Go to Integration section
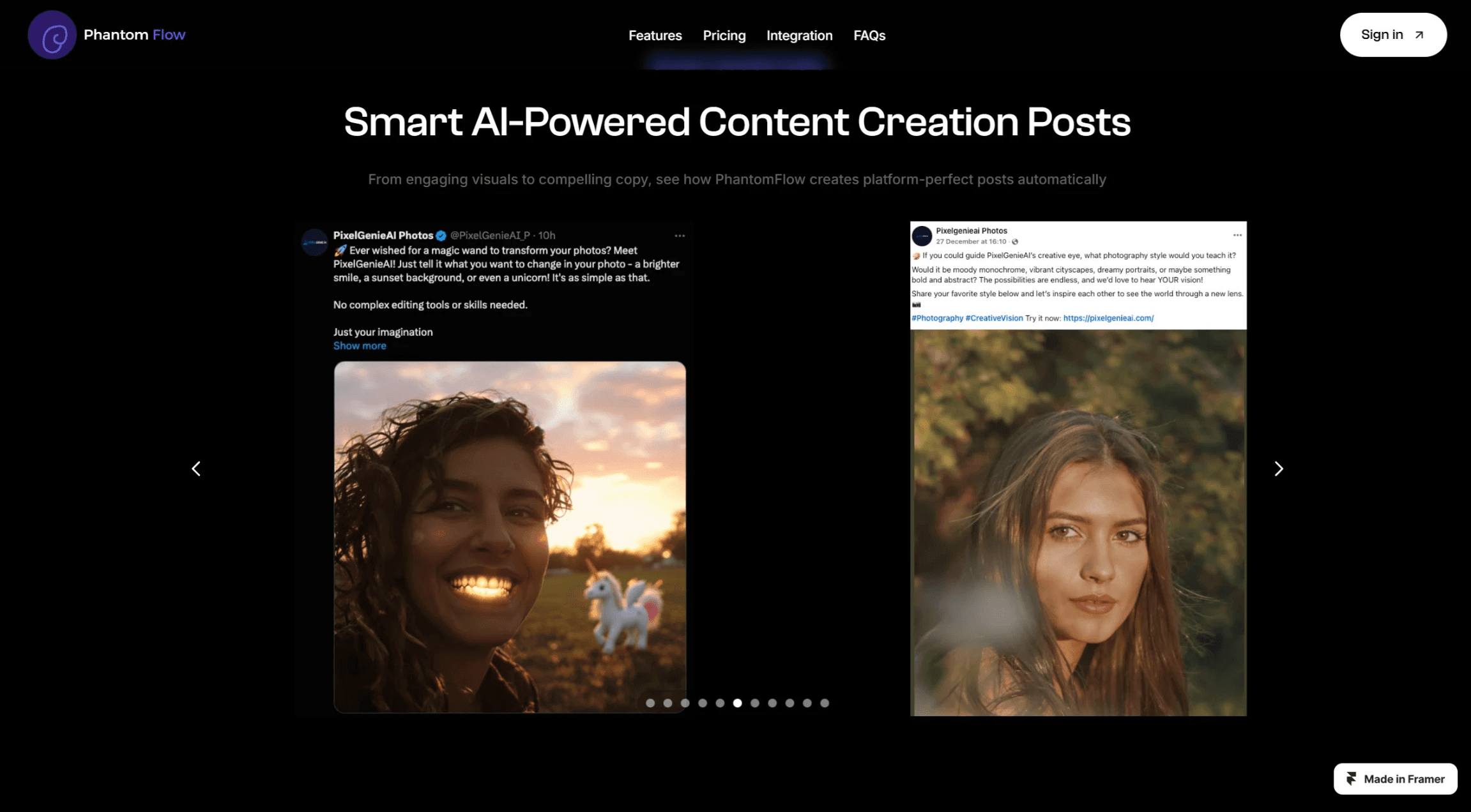Viewport: 1471px width, 812px height. [x=799, y=36]
